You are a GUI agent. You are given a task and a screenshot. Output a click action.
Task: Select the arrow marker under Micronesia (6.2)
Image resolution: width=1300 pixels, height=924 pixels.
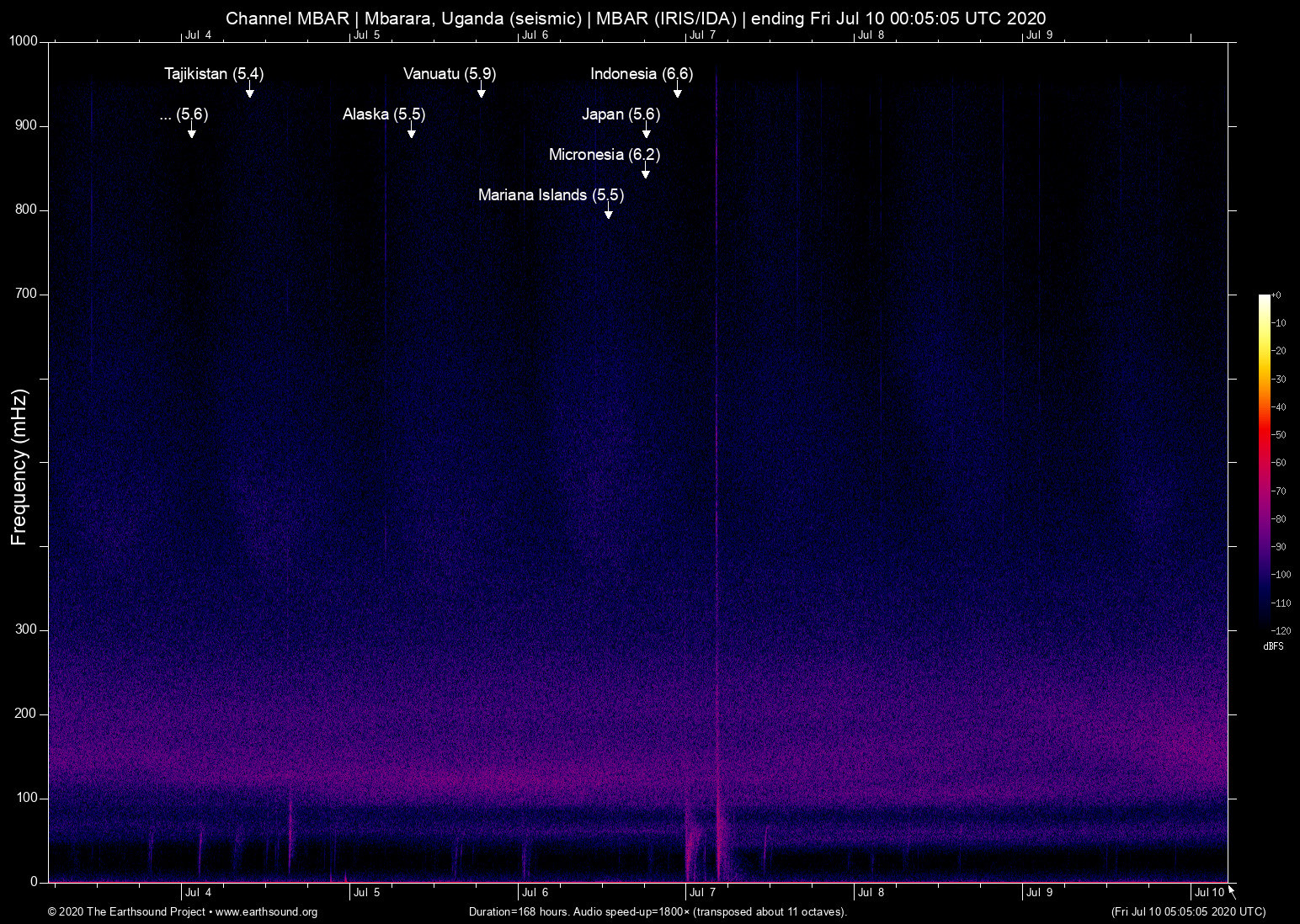pyautogui.click(x=645, y=172)
